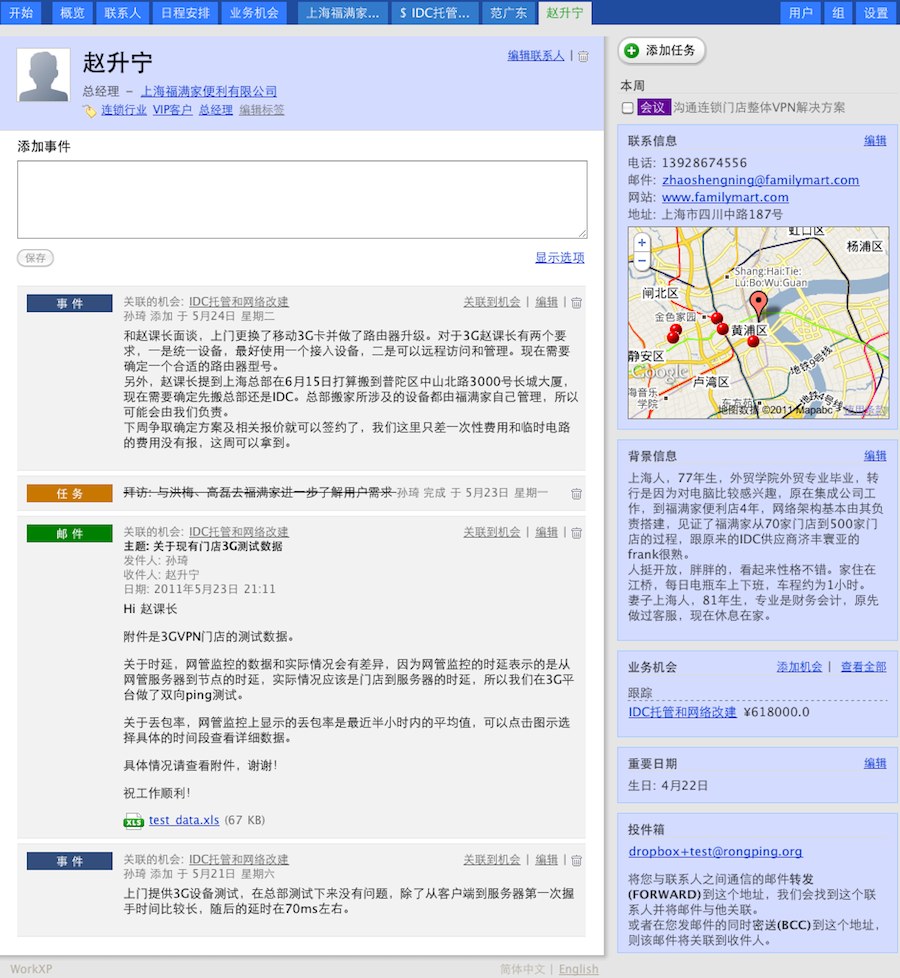Expand options with 显示选项 link

pyautogui.click(x=559, y=258)
